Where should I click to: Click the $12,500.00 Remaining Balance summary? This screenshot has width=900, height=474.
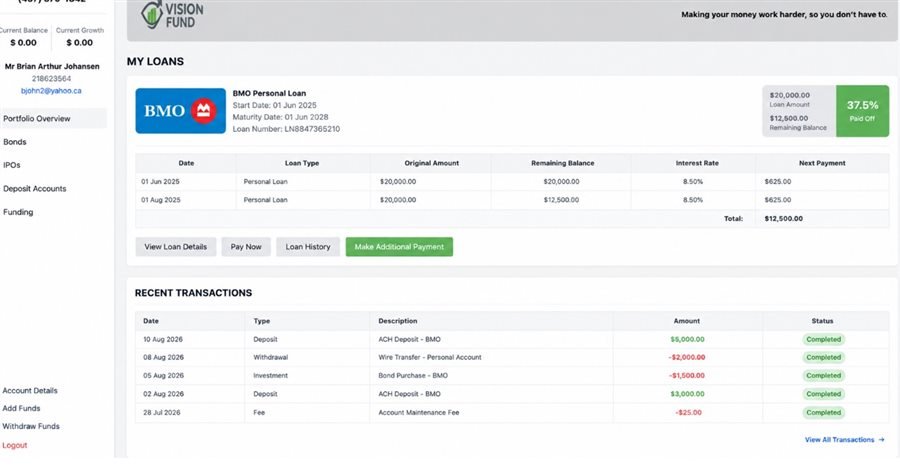(798, 122)
